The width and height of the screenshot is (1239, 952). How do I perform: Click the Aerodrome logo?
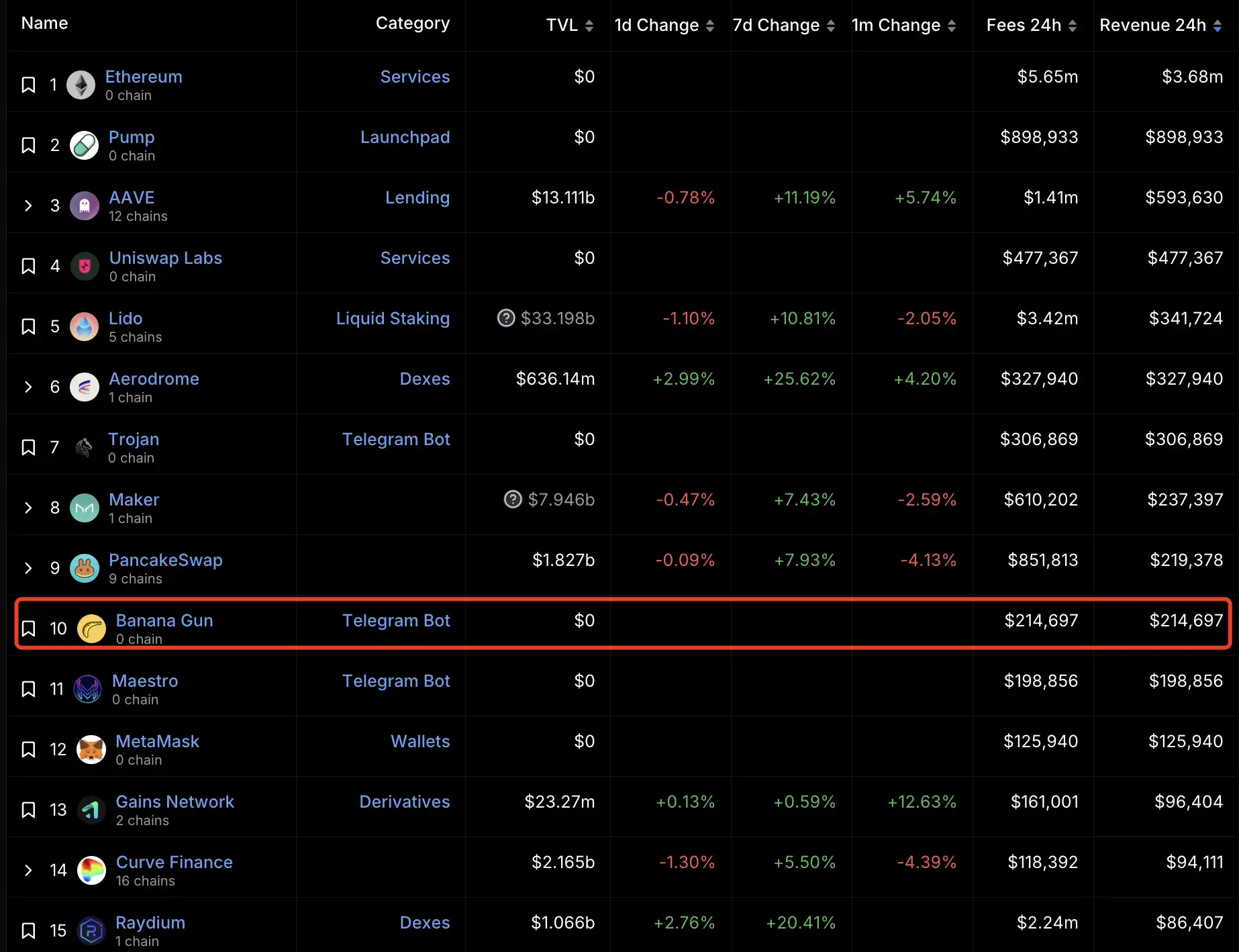pos(85,387)
